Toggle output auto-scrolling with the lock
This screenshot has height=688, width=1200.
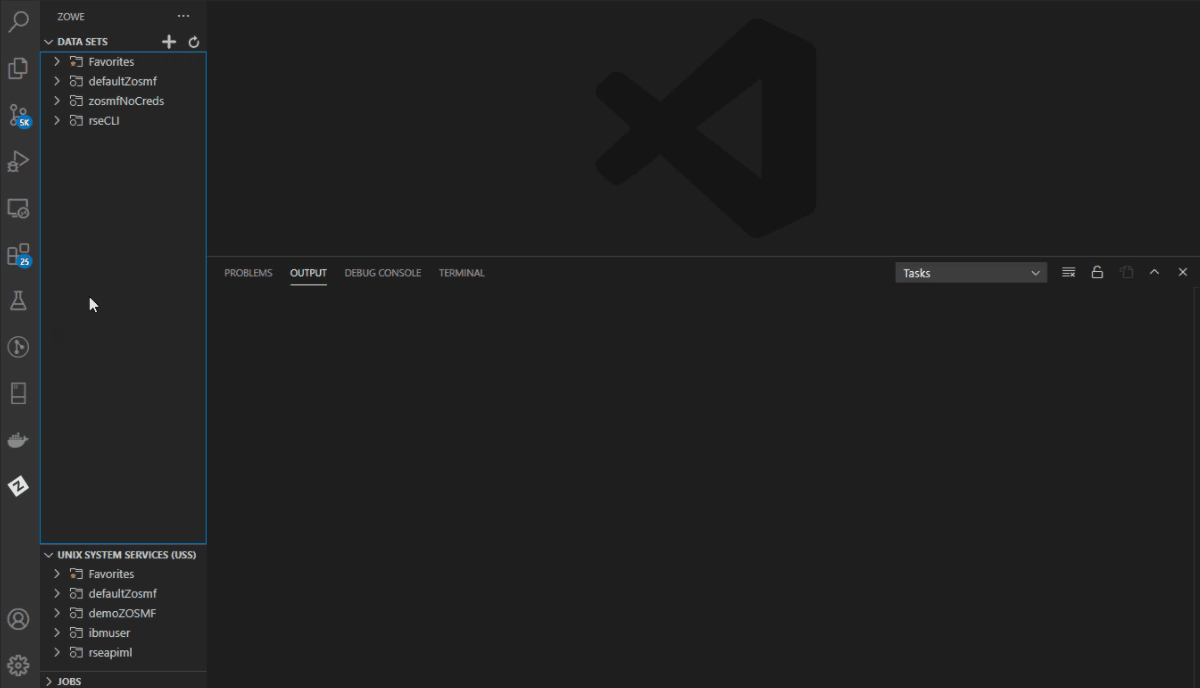point(1097,271)
